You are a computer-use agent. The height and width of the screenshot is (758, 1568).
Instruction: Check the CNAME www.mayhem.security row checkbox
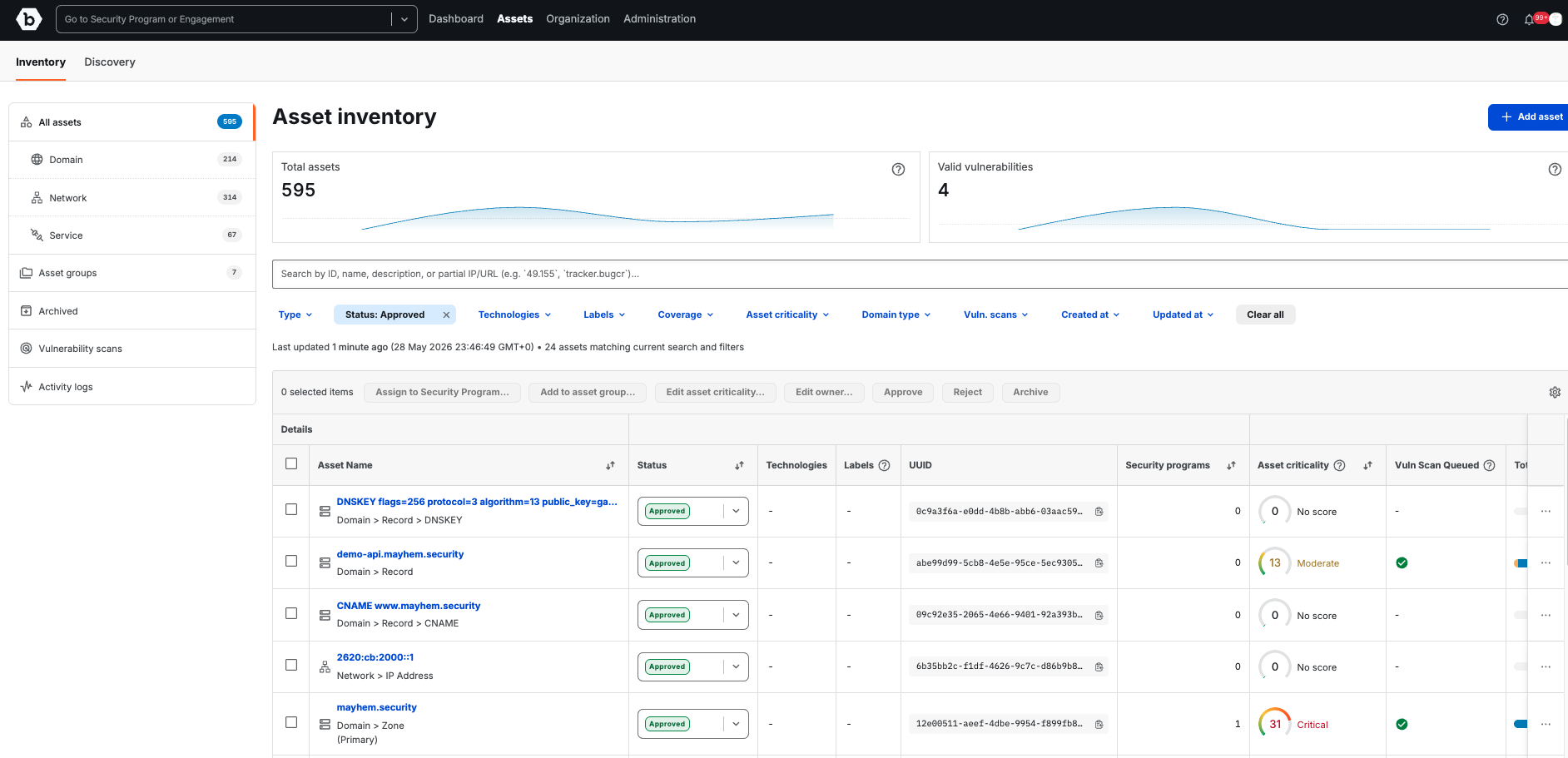coord(291,613)
